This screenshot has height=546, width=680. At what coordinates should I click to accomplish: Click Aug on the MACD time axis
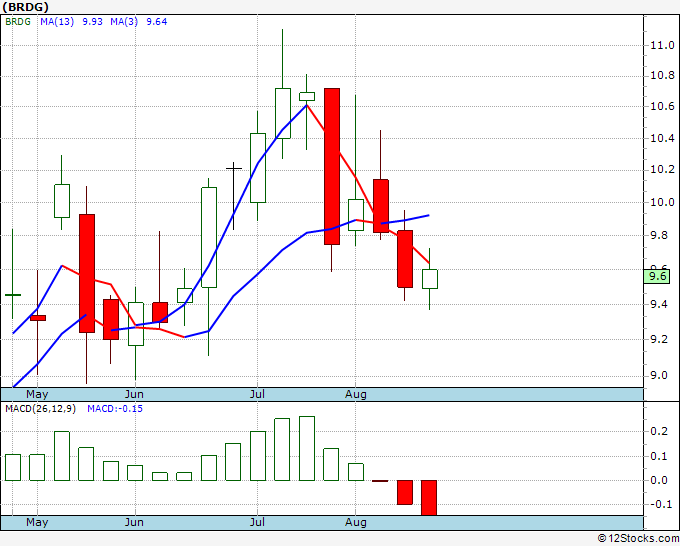pos(356,522)
